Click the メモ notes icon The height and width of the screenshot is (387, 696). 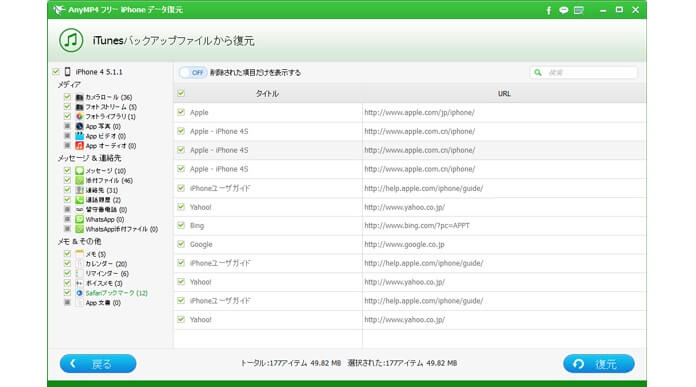point(79,254)
